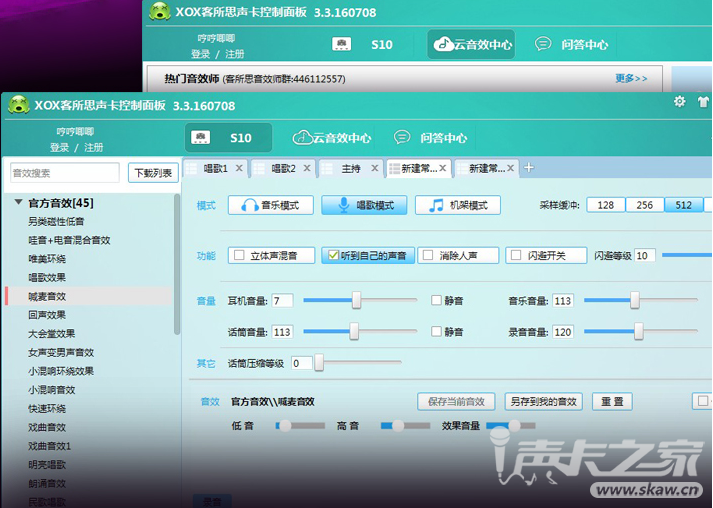Open 下载列表 download list
The height and width of the screenshot is (508, 713).
[x=153, y=173]
